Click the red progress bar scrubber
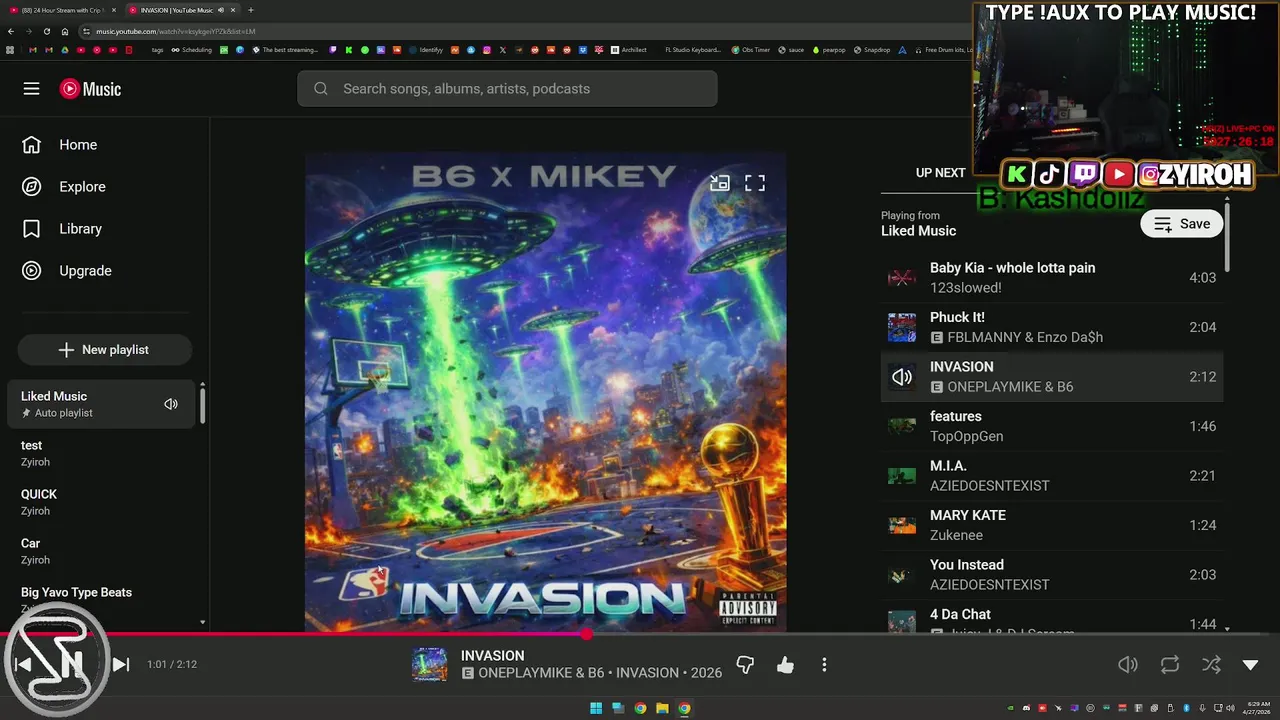This screenshot has width=1280, height=720. point(587,634)
